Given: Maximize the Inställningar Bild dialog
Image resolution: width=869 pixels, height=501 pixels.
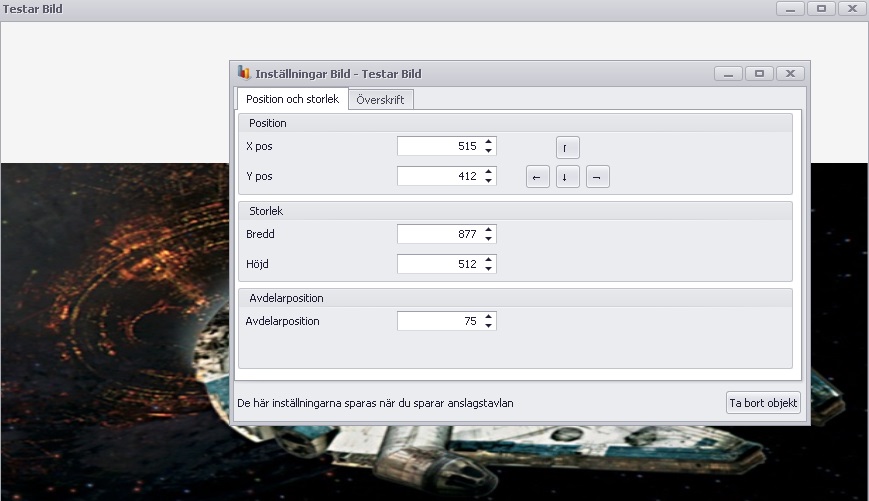Looking at the screenshot, I should [759, 74].
